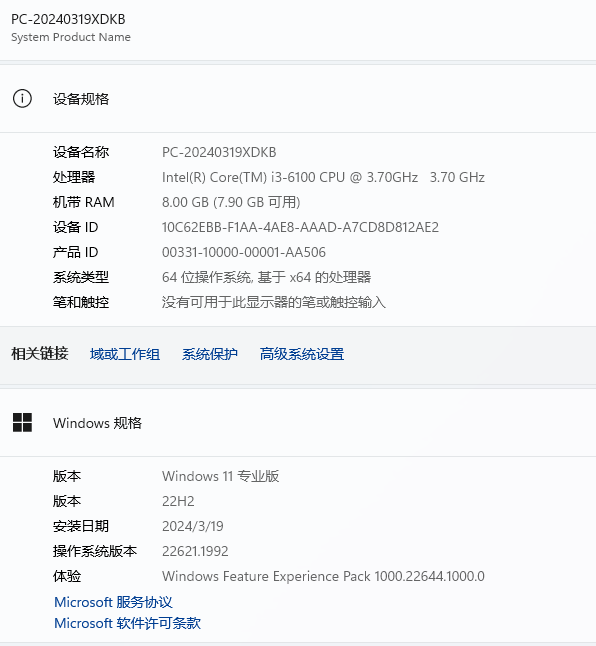Click the 设备名称 value PC-20240319XDKB
The height and width of the screenshot is (646, 596).
click(219, 152)
